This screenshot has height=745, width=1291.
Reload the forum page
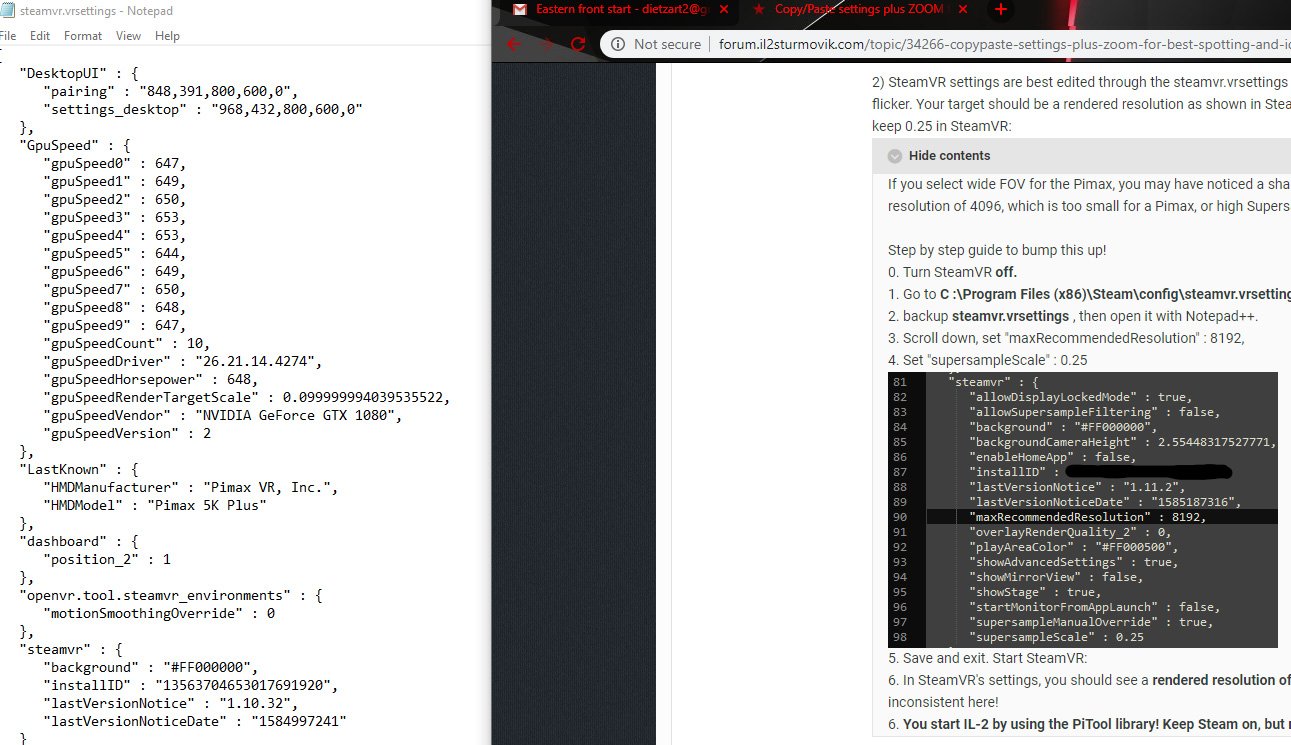pos(577,44)
